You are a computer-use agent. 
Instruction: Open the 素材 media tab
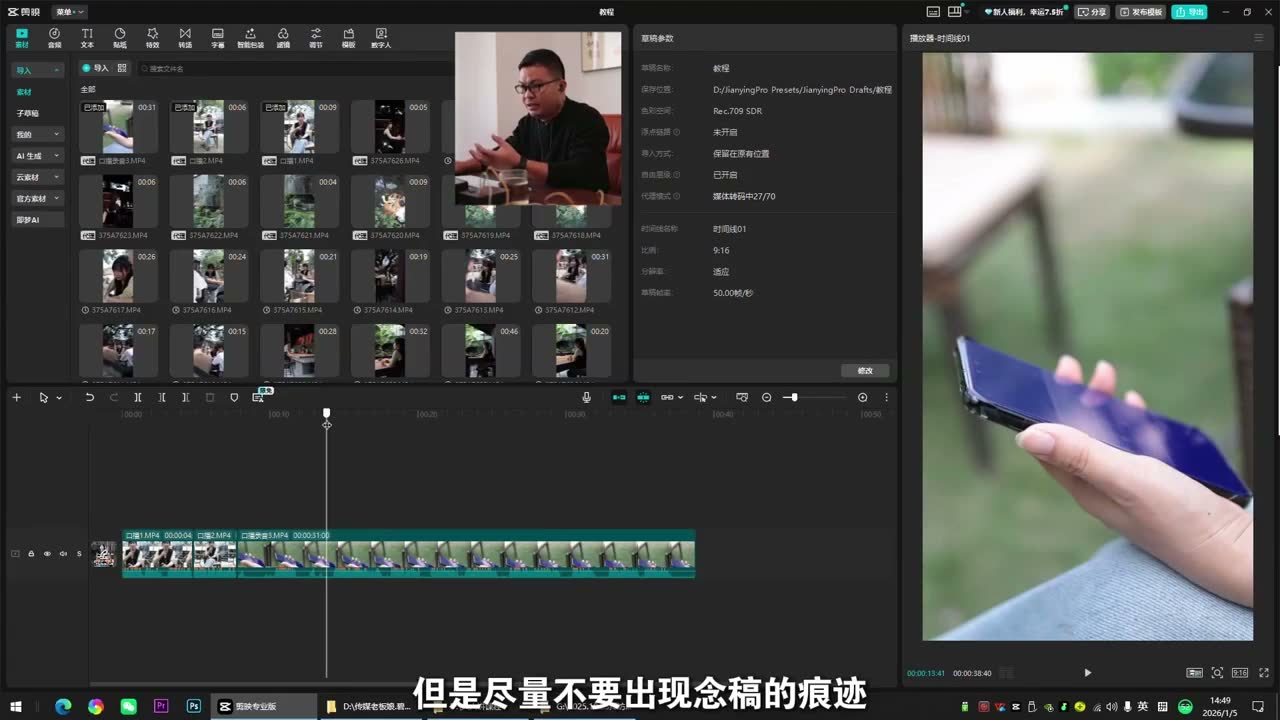[22, 38]
